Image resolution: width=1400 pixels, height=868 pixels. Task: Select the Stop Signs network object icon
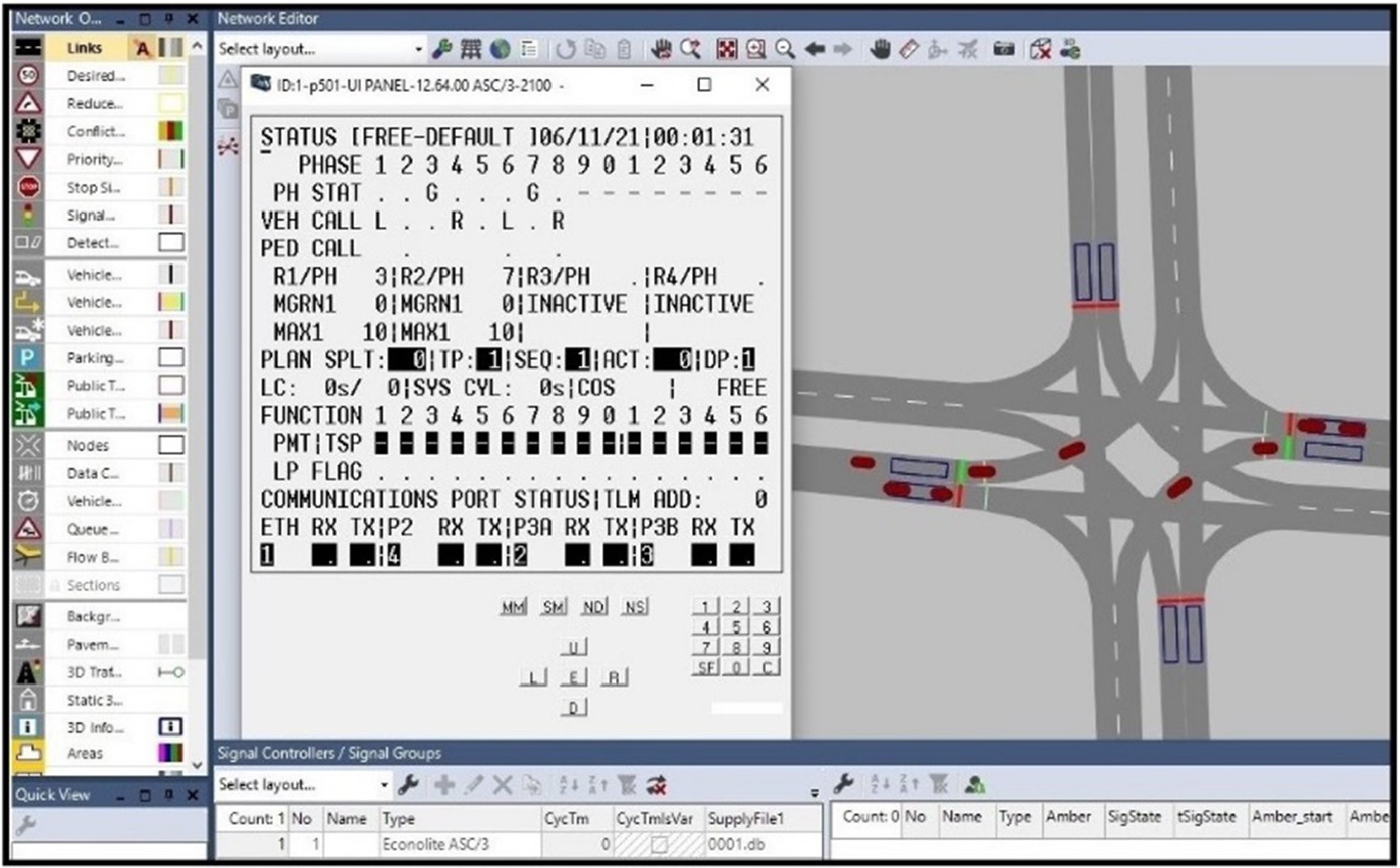(28, 187)
